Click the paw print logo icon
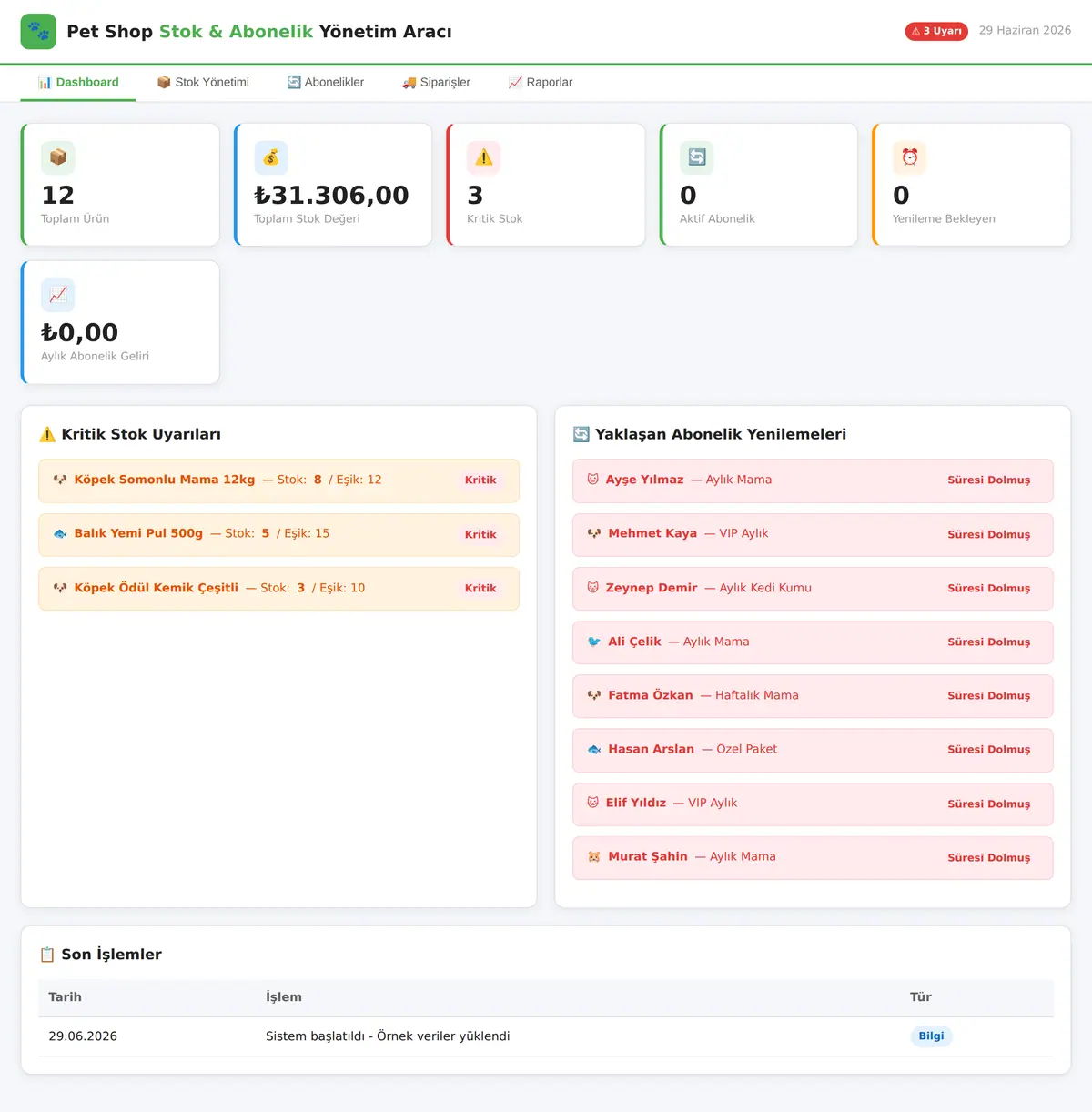The image size is (1092, 1112). tap(38, 32)
